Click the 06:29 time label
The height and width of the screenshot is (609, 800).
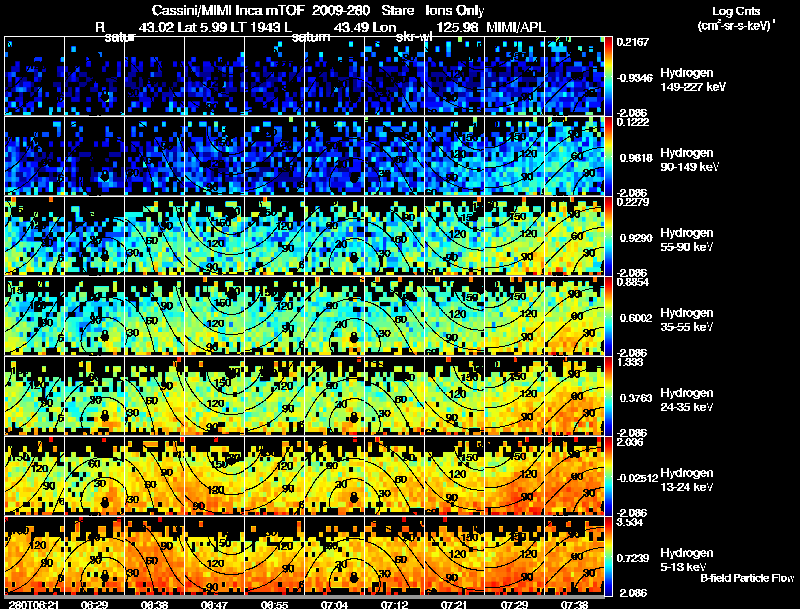pyautogui.click(x=94, y=604)
